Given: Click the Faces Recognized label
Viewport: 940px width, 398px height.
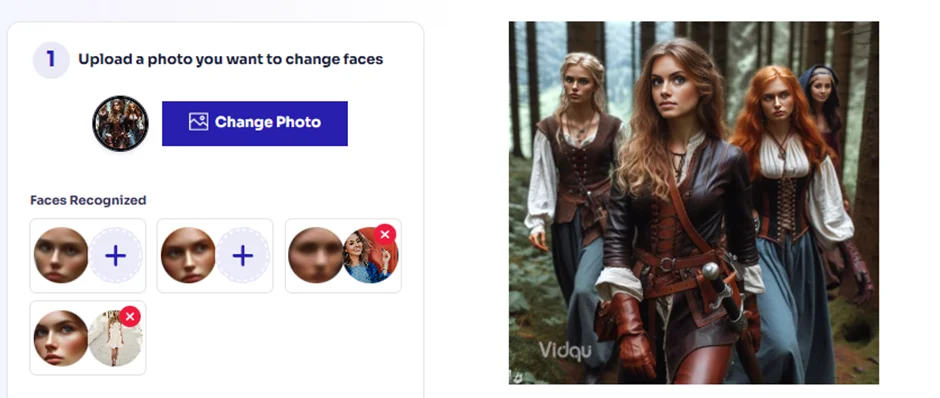Looking at the screenshot, I should [88, 200].
